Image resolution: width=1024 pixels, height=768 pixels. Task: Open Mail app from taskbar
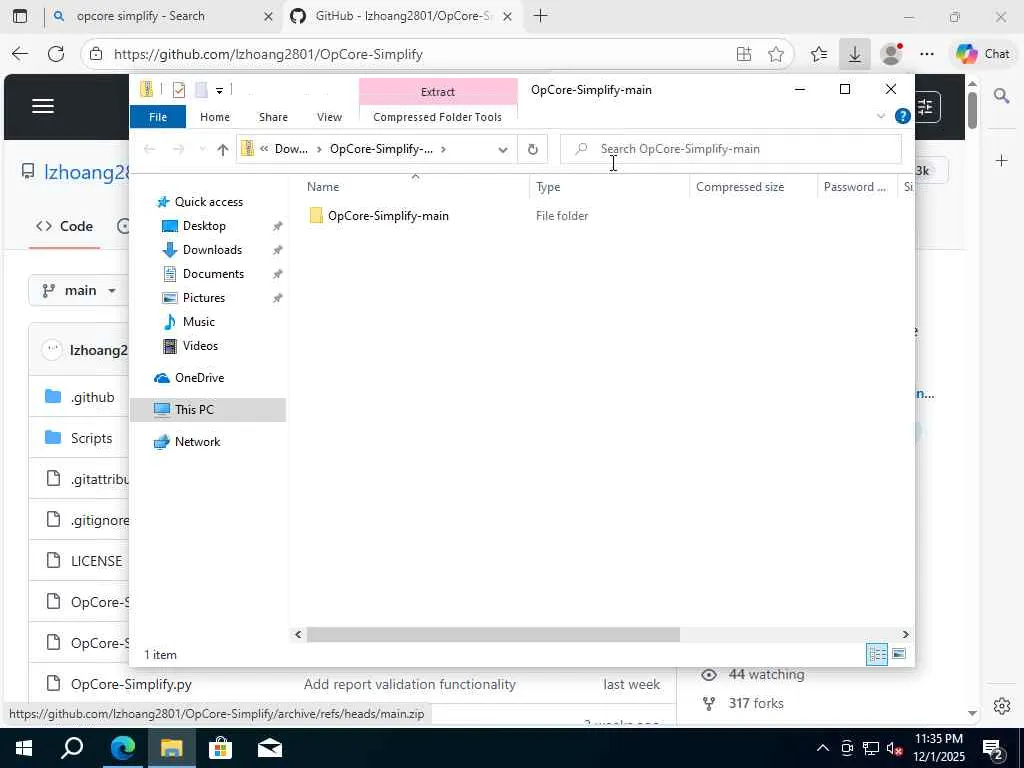270,748
